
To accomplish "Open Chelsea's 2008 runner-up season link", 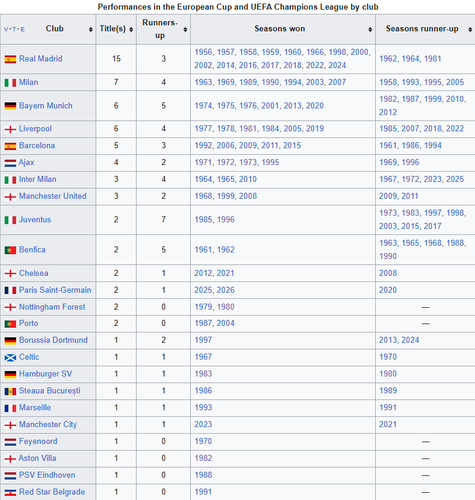I will pyautogui.click(x=388, y=273).
